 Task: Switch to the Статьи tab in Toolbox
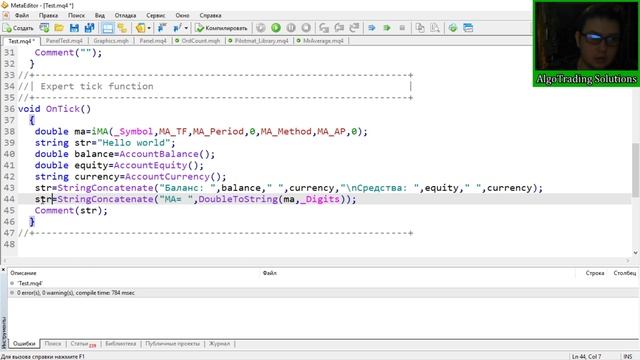tap(83, 344)
